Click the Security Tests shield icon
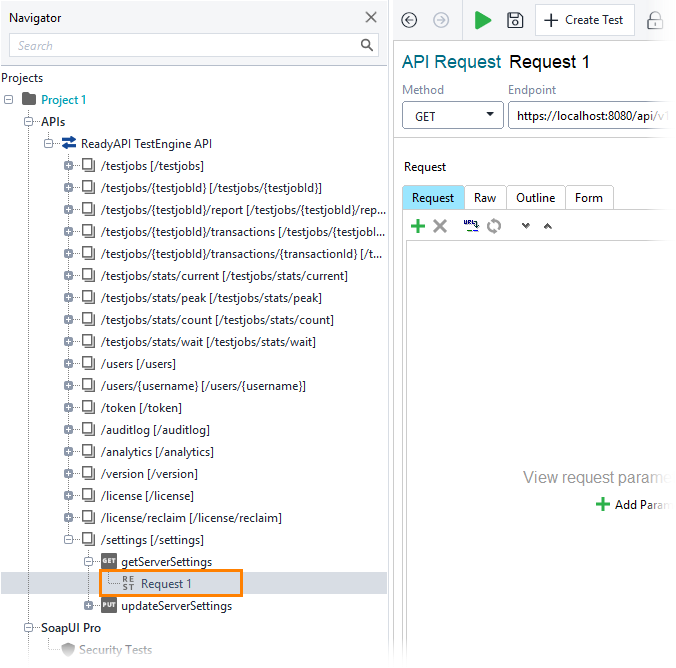676x668 pixels. click(x=68, y=649)
